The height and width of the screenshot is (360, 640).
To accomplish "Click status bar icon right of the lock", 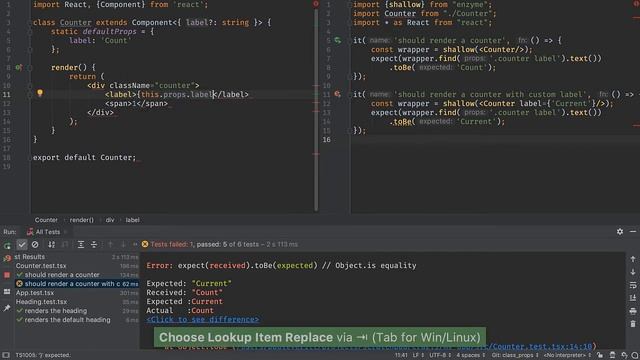I will 612,355.
